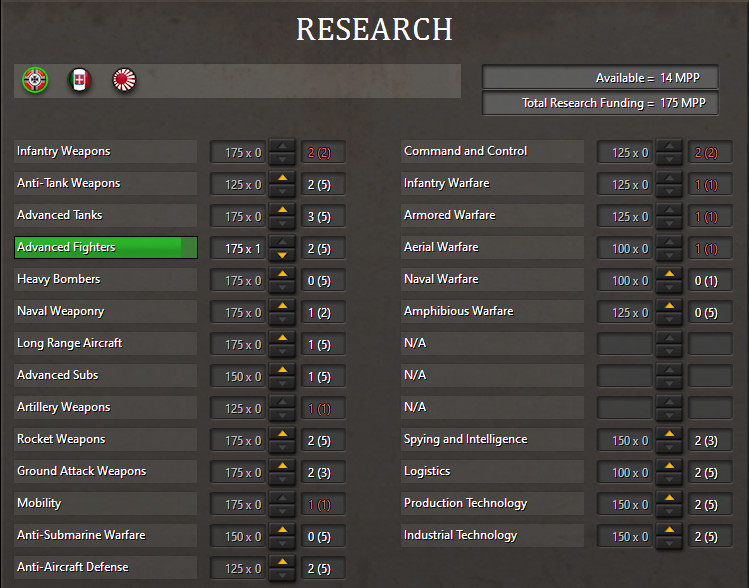
Task: Click the Heavy Bombers 0 (5) level cell
Action: 323,280
